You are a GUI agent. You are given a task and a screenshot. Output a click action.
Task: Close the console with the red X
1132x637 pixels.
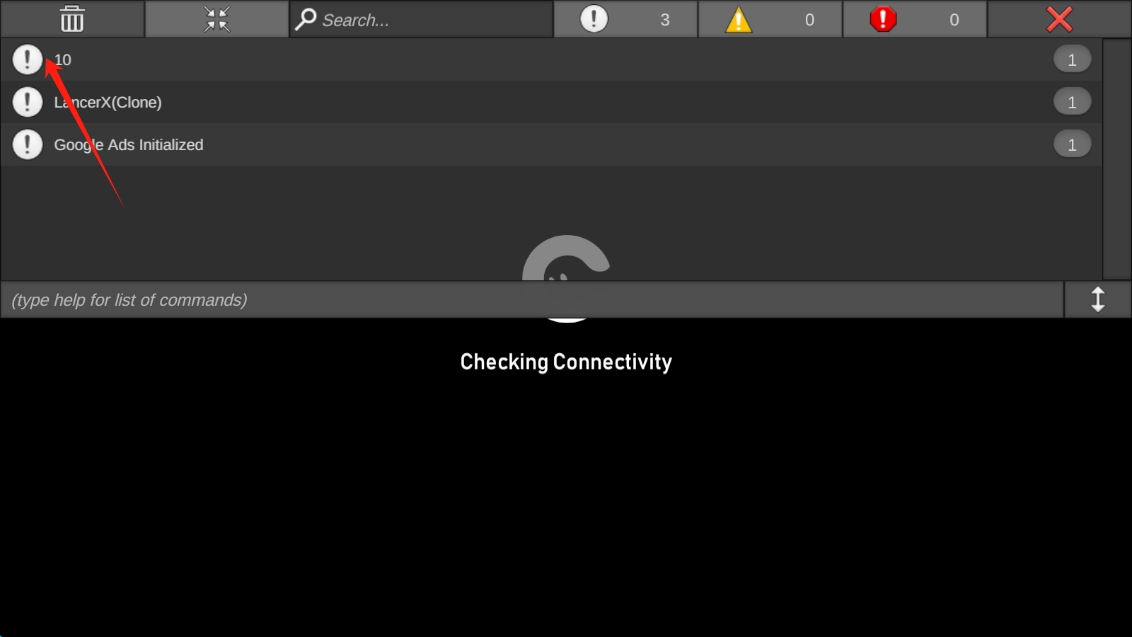[1059, 19]
